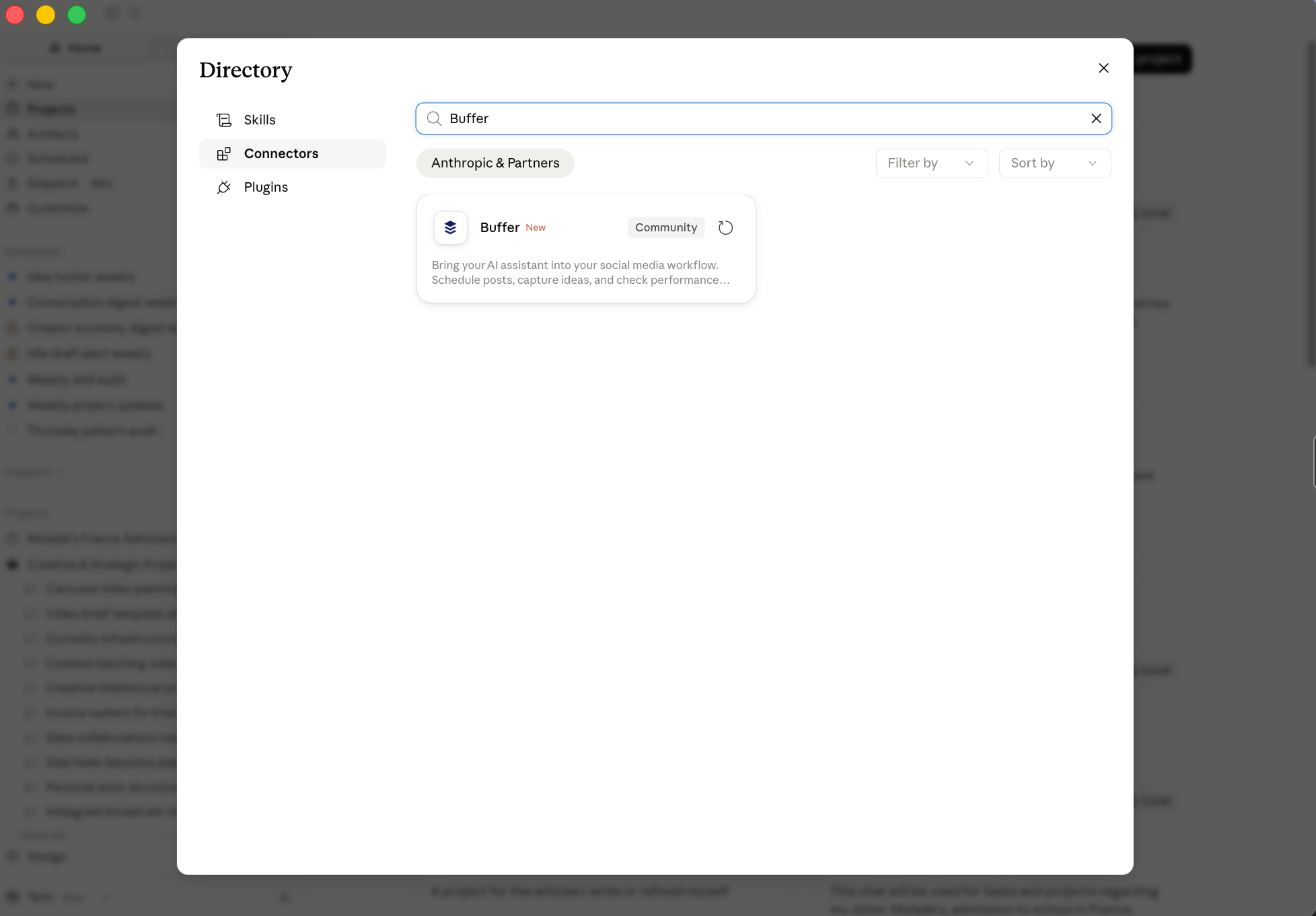This screenshot has height=916, width=1316.
Task: Click the Community badge on Buffer card
Action: pyautogui.click(x=666, y=228)
